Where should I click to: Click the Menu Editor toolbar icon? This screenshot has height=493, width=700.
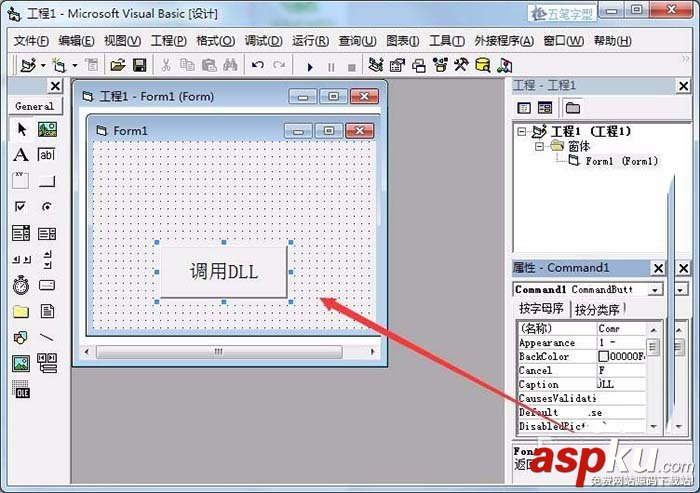click(x=92, y=65)
